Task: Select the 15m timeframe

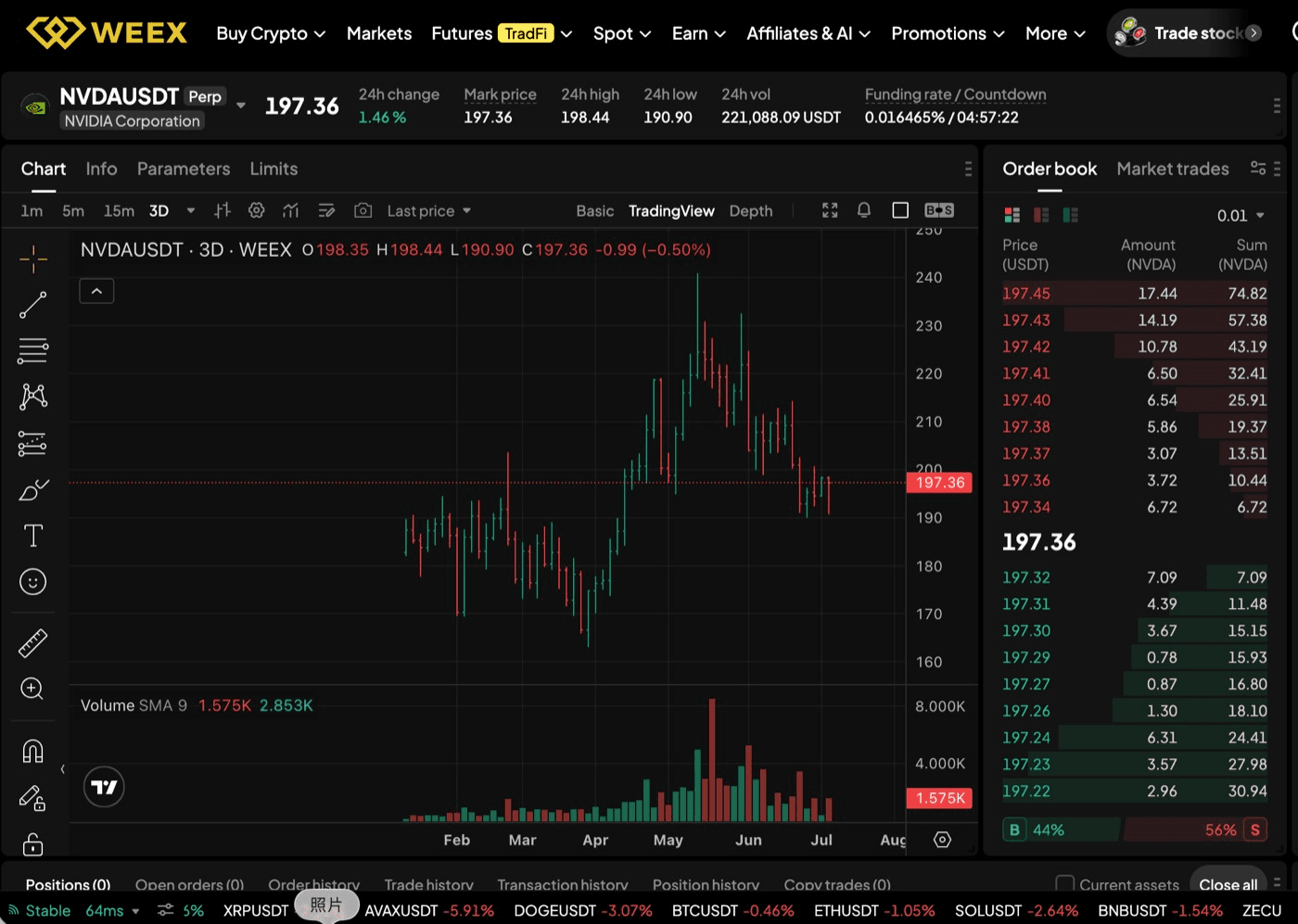Action: (119, 210)
